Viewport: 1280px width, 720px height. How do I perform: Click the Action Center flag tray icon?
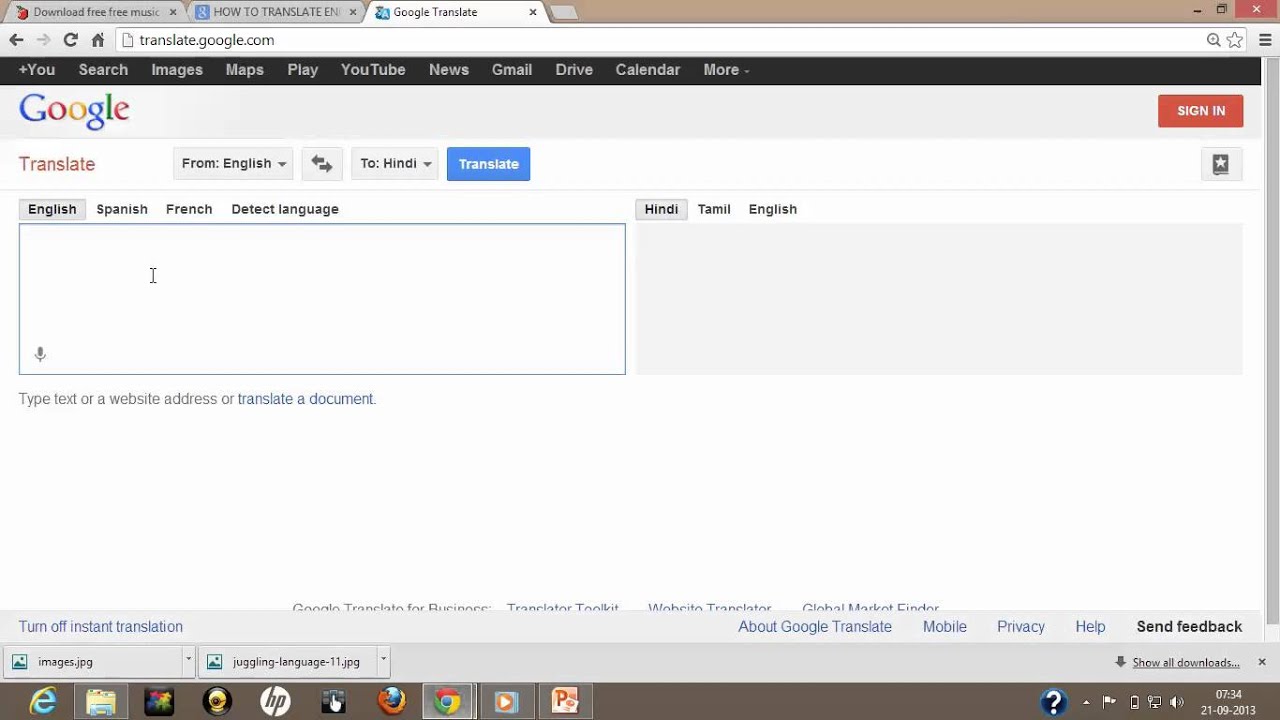(x=1109, y=702)
